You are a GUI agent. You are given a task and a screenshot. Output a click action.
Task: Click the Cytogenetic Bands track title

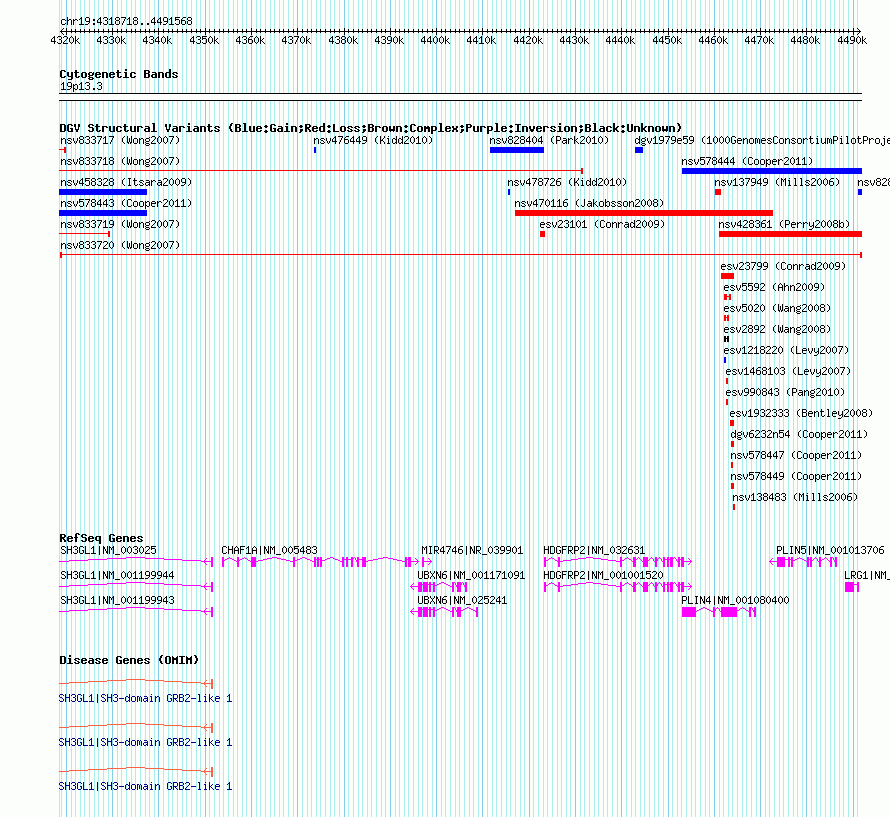[119, 74]
